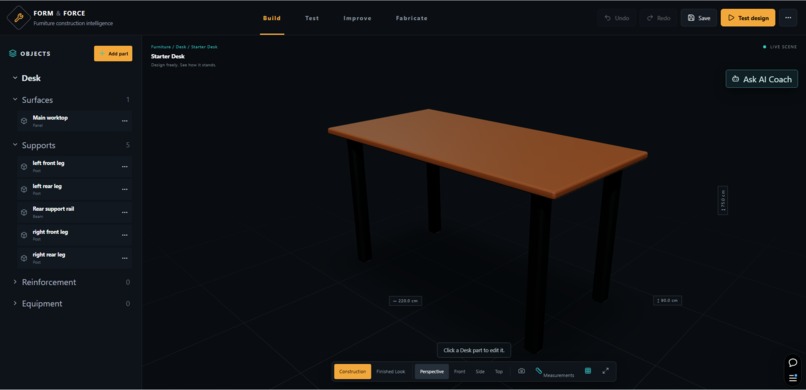Click the Test design button
806x390 pixels.
click(x=748, y=18)
